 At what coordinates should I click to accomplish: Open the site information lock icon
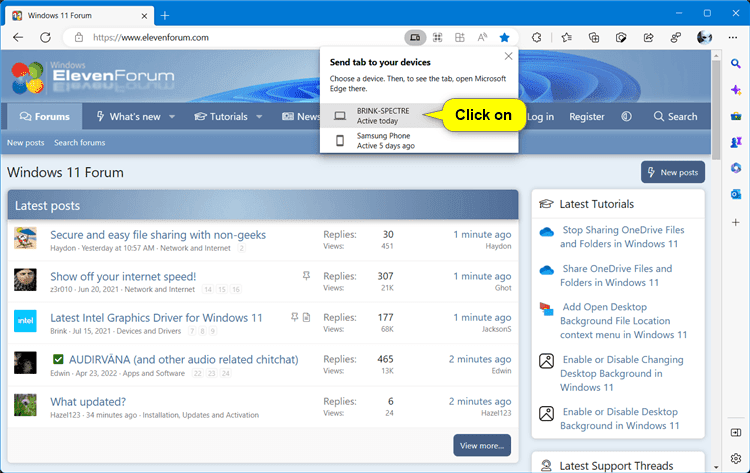[79, 37]
